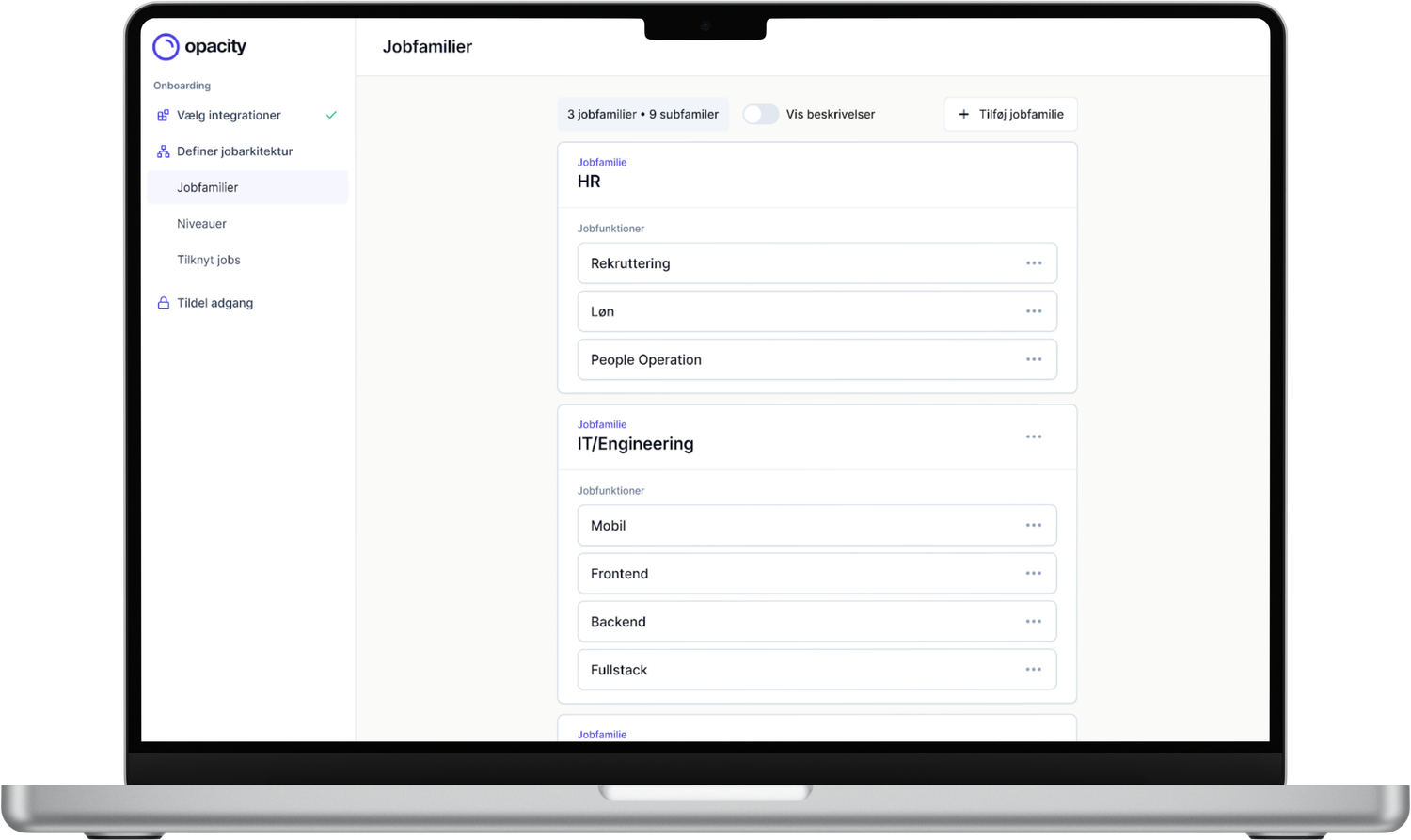This screenshot has height=840, width=1411.
Task: Click the Tilføj jobfamilie button
Action: click(1010, 114)
